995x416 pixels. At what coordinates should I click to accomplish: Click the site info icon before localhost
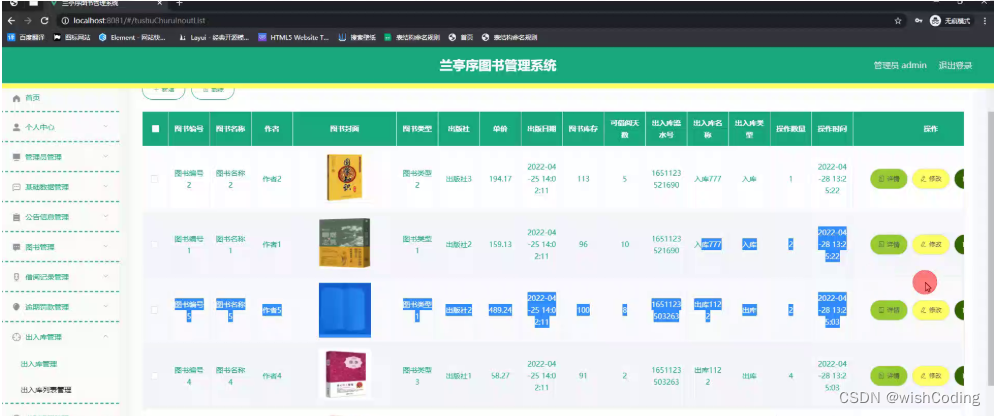(x=64, y=21)
